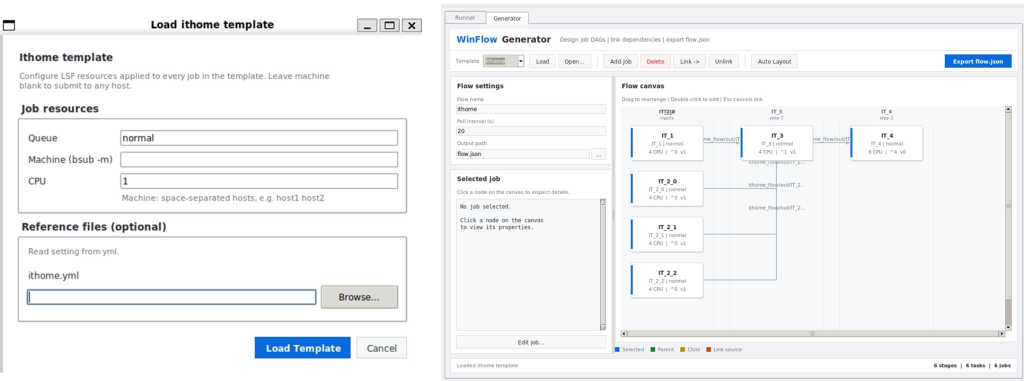Select the IT_2_2 job node on canvas
The height and width of the screenshot is (381, 1024).
pyautogui.click(x=667, y=280)
